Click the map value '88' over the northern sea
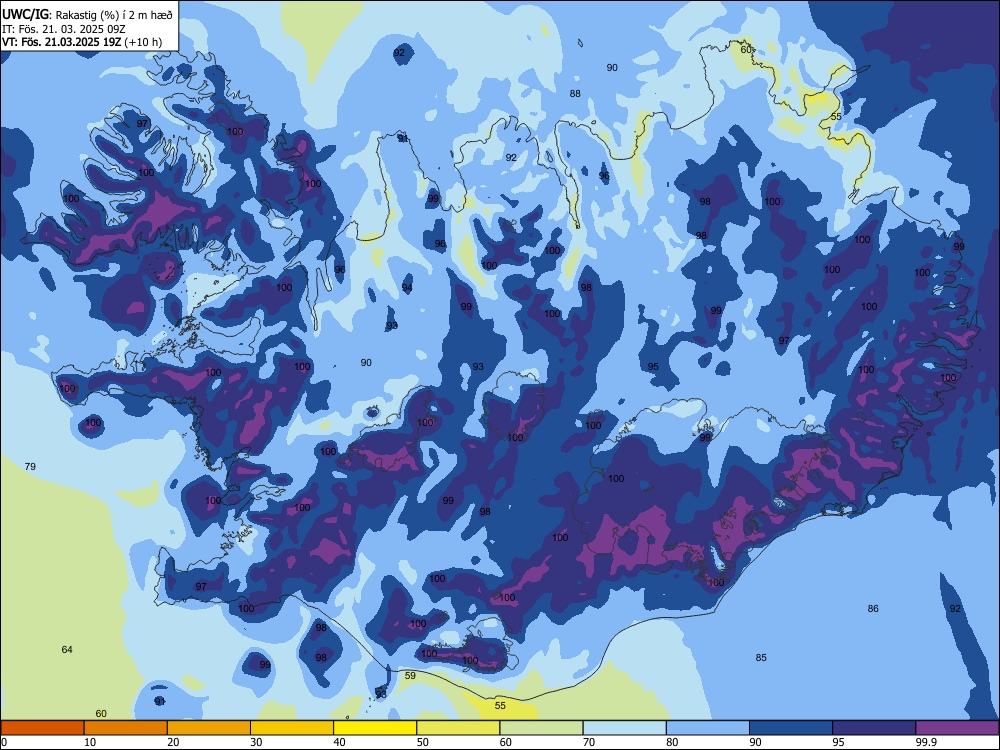Image resolution: width=1000 pixels, height=750 pixels. (x=575, y=93)
